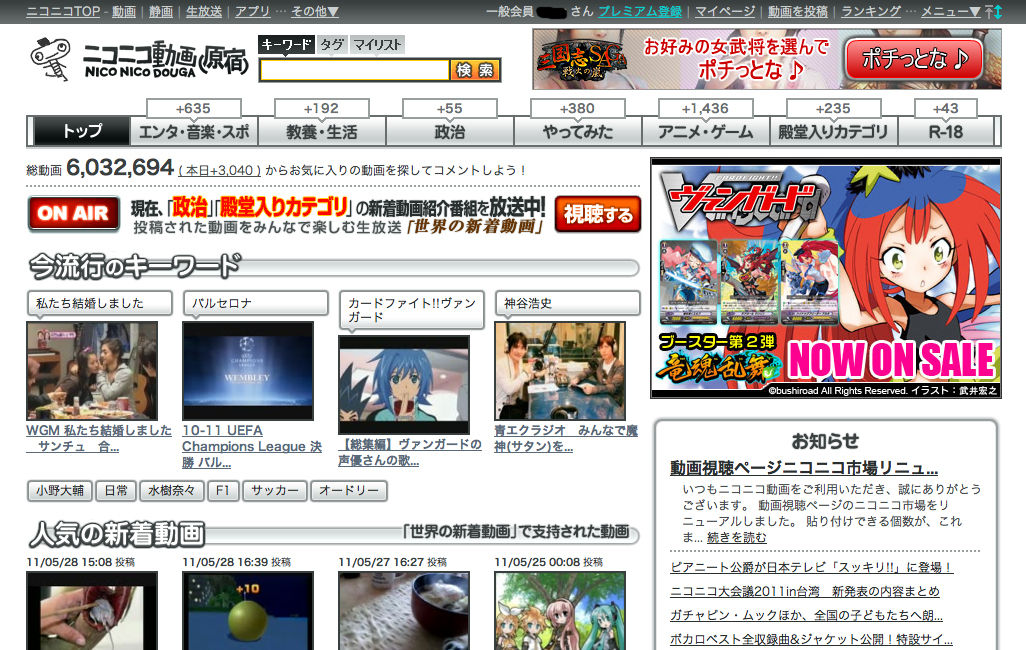Click the Vanguard NOW ON SALE ad

[x=826, y=278]
